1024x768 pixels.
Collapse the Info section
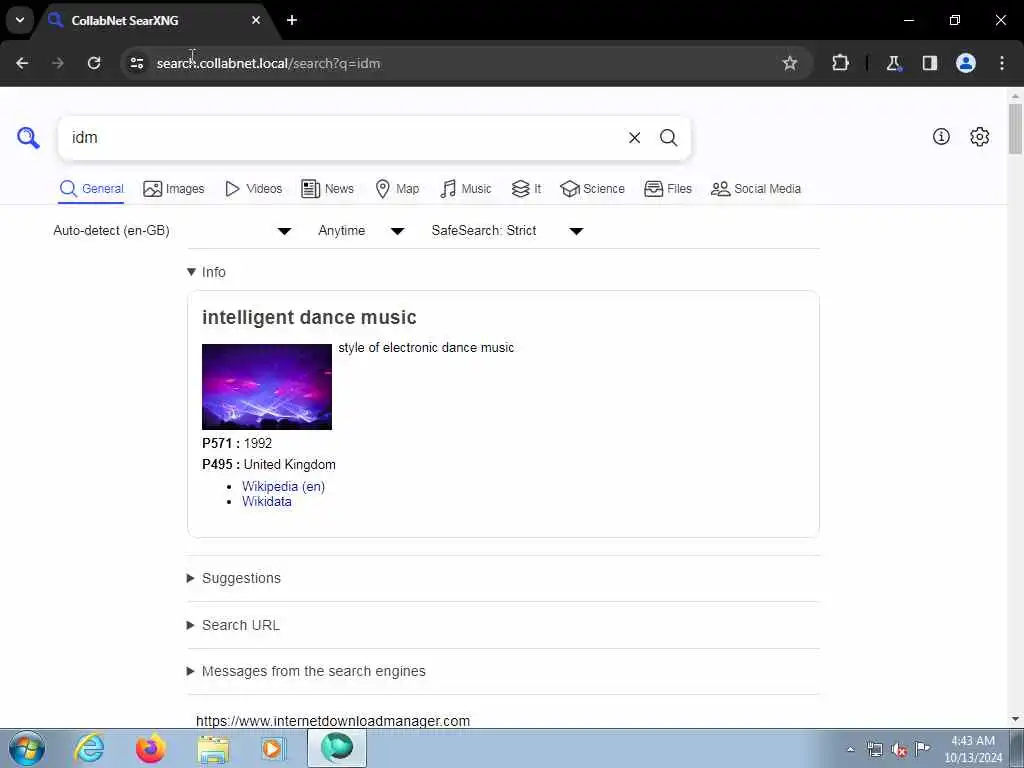tap(206, 272)
